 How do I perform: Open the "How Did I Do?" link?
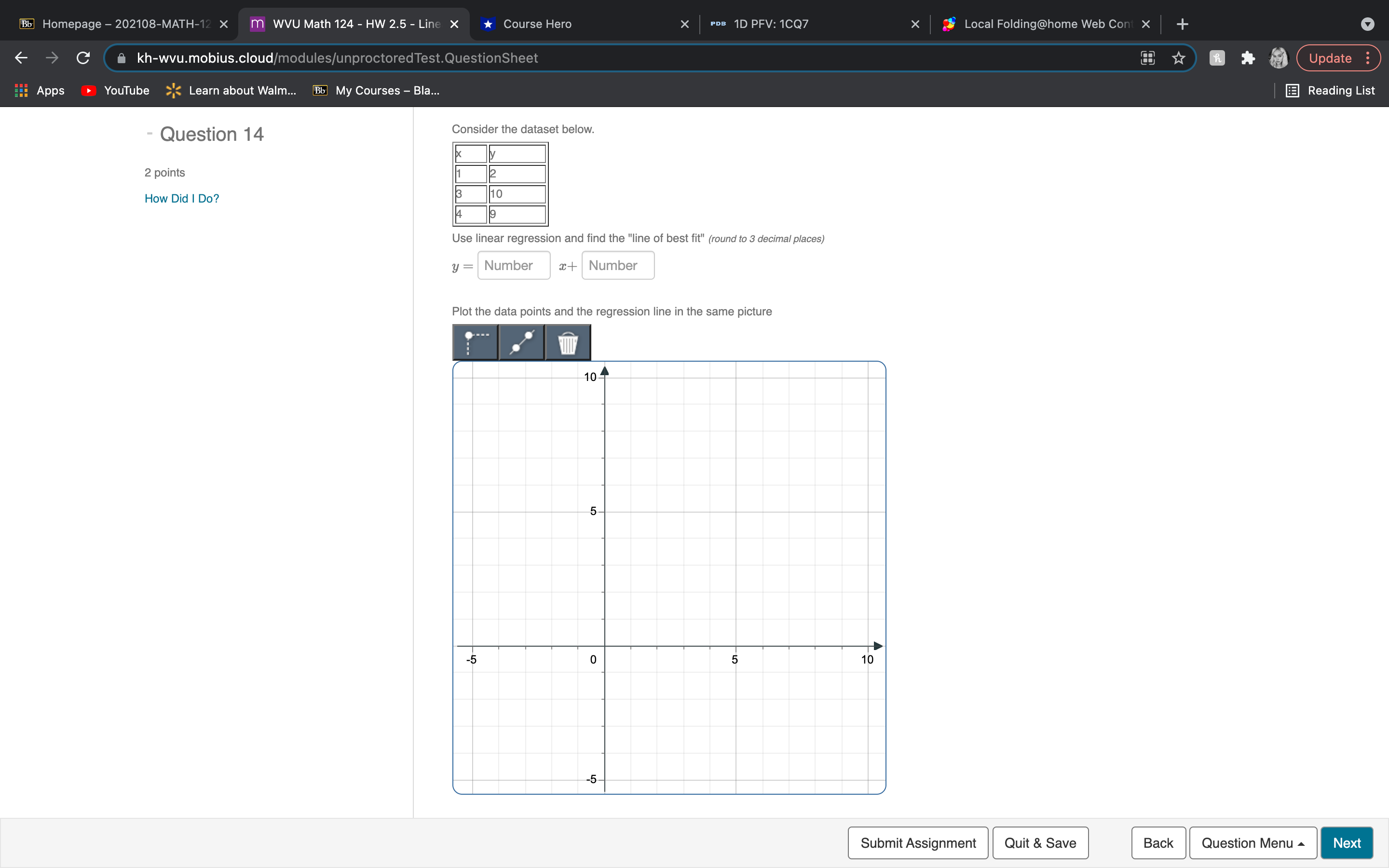[x=181, y=198]
